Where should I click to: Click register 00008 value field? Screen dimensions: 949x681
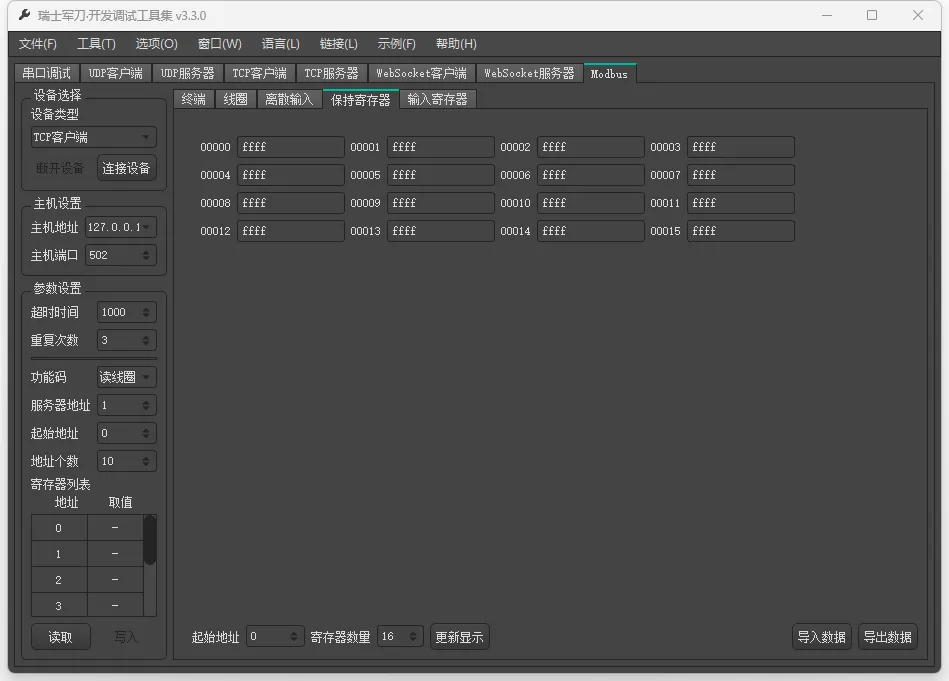291,203
